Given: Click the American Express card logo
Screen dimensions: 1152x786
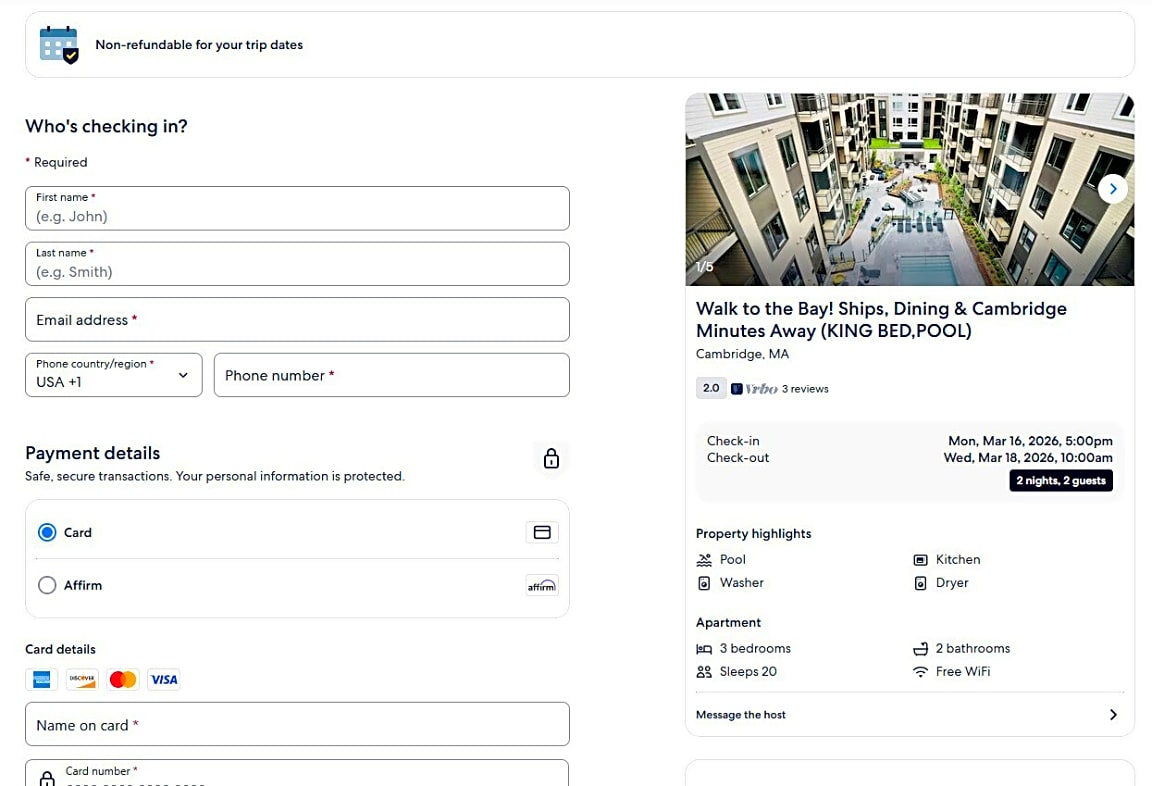Looking at the screenshot, I should coord(41,680).
